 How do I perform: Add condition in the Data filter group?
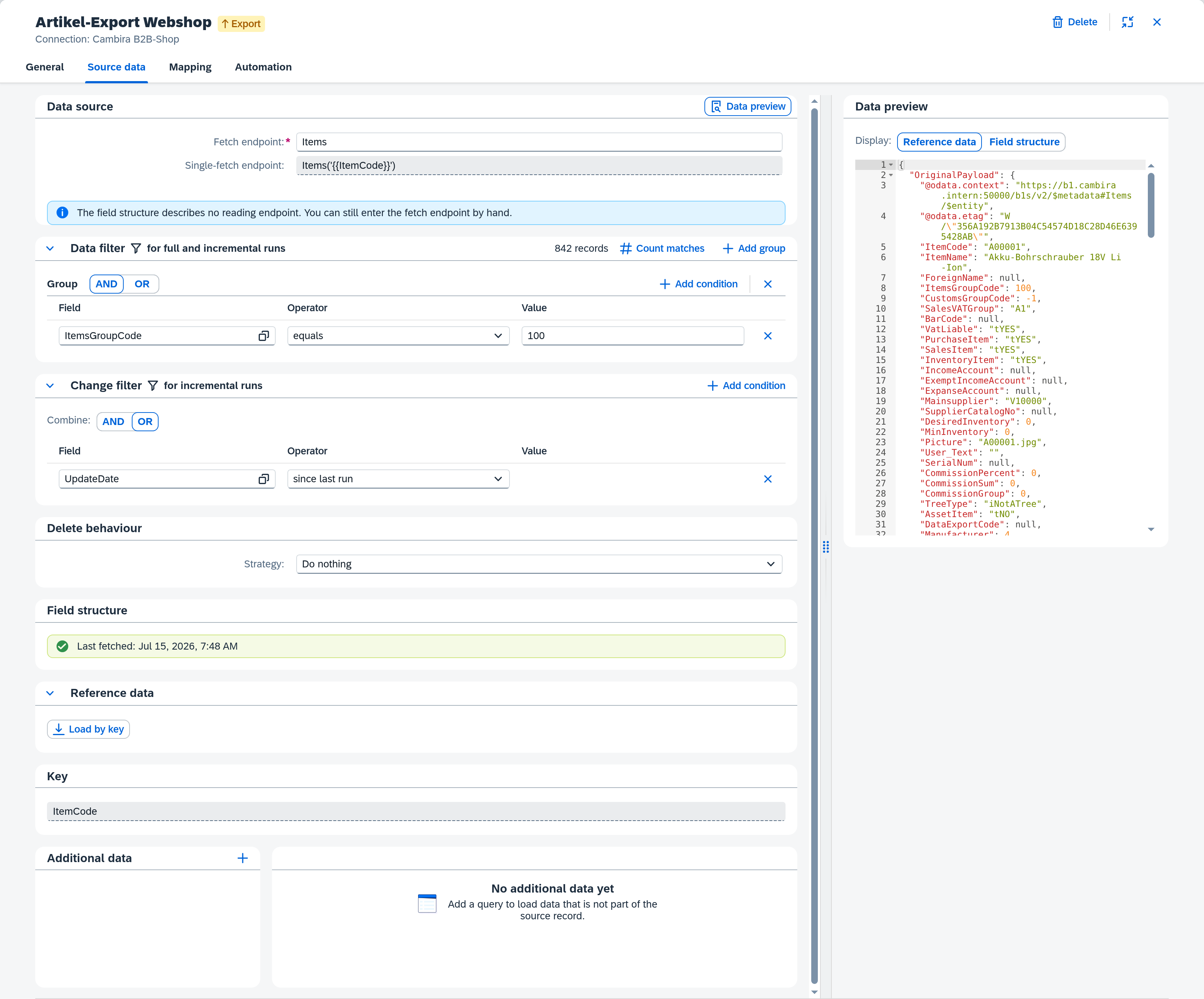(698, 284)
